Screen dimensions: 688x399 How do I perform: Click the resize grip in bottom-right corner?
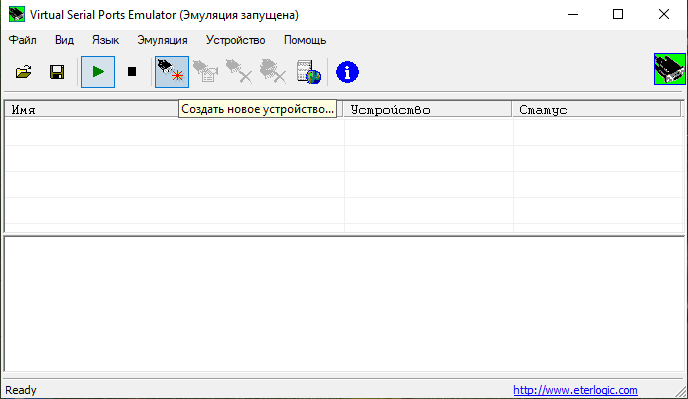pos(681,392)
